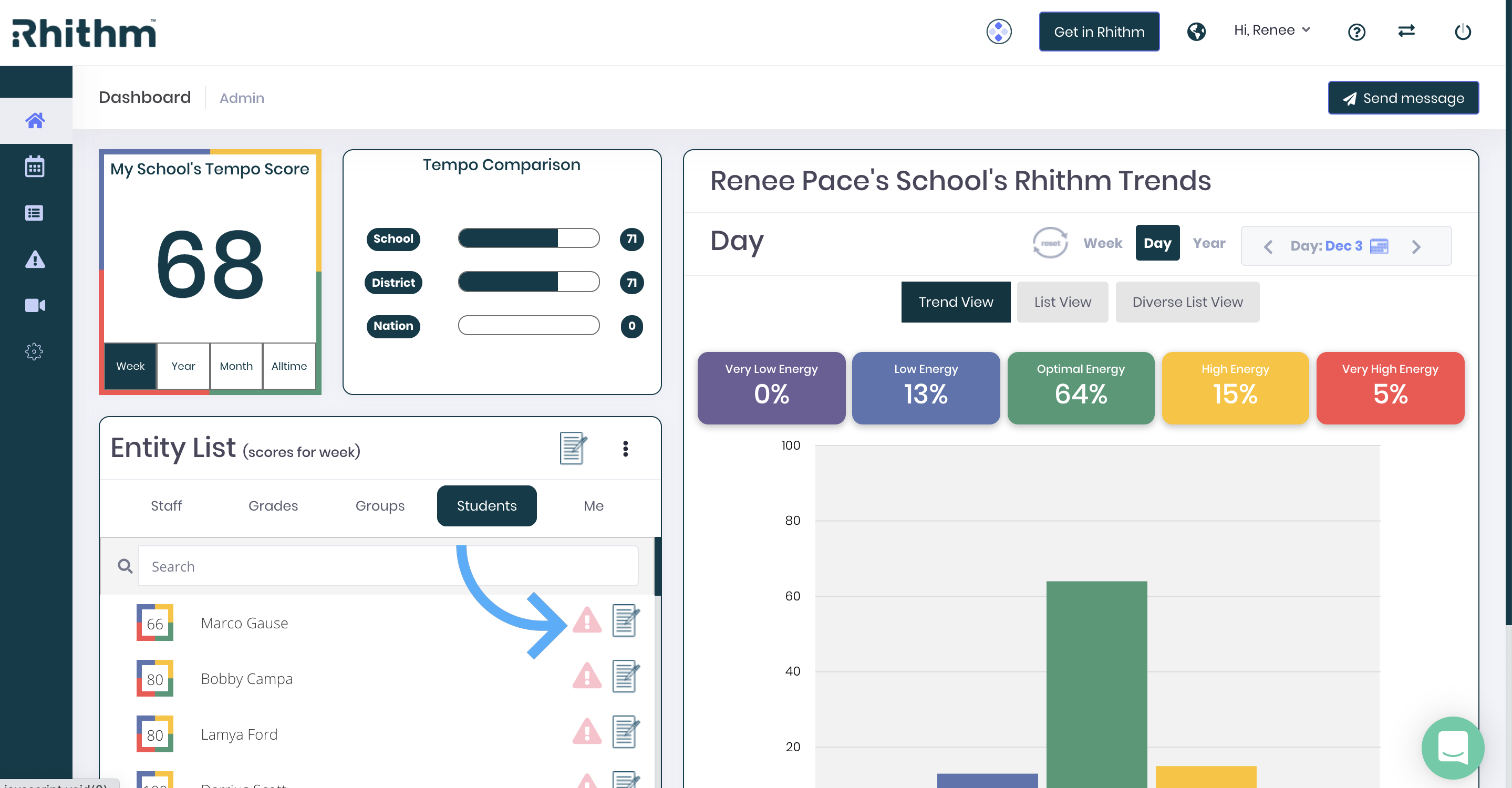The image size is (1512, 788).
Task: Switch trends range to Day
Action: 1157,243
